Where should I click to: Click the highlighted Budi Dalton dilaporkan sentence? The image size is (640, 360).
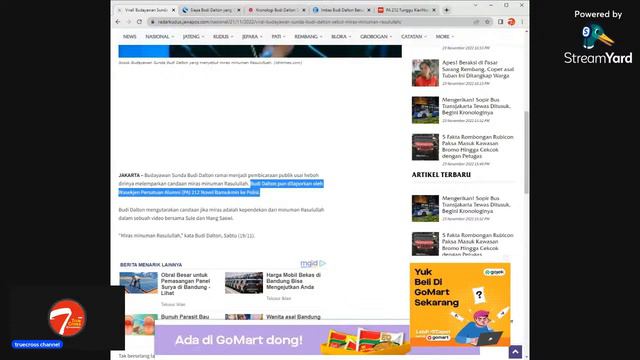point(221,188)
